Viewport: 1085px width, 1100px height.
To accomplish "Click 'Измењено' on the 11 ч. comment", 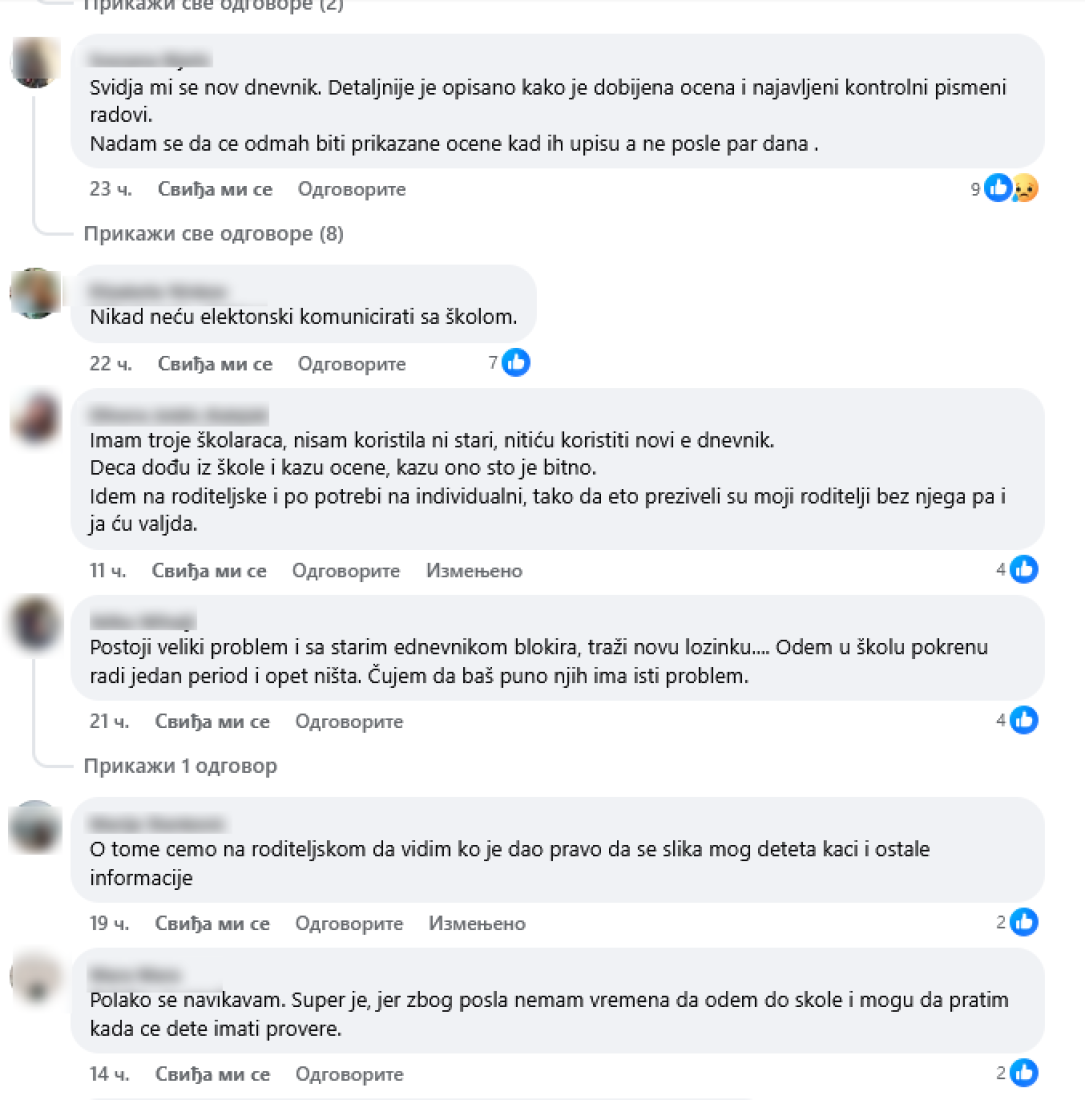I will coord(474,570).
